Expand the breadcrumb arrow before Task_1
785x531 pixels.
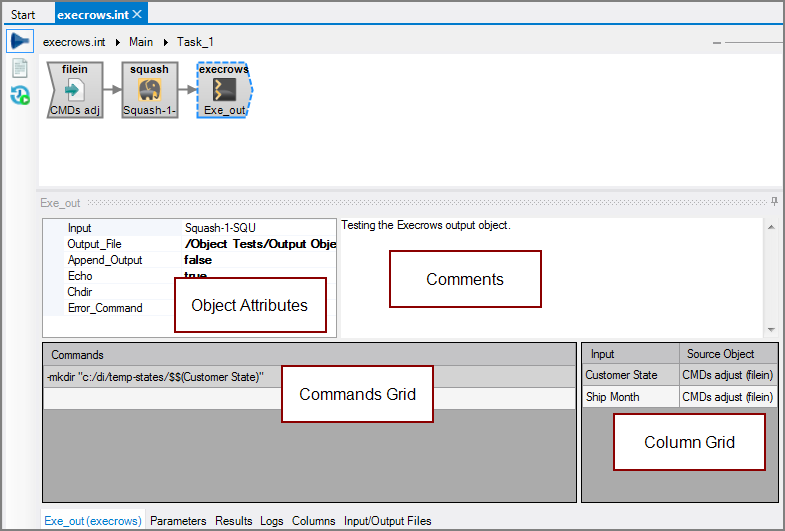coord(166,42)
